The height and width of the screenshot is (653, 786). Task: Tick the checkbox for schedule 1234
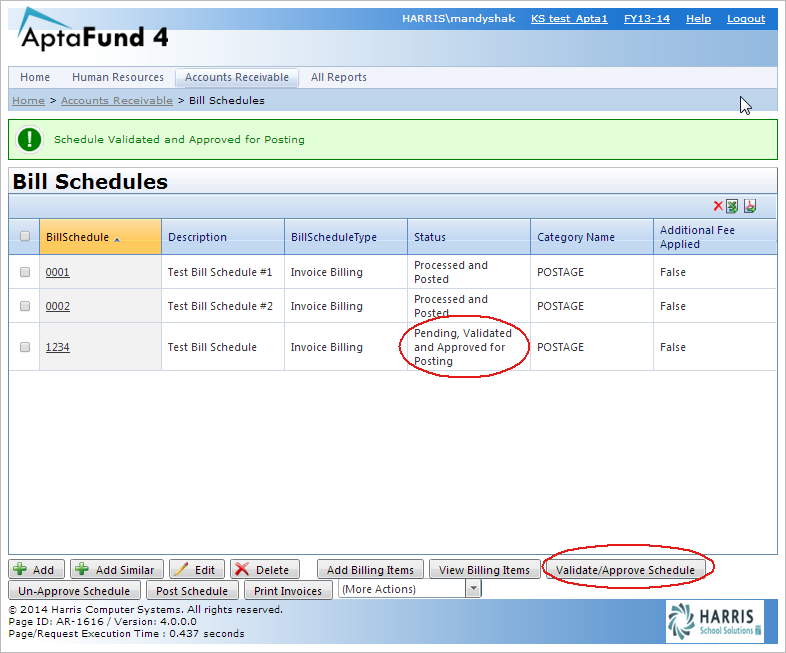tap(25, 347)
